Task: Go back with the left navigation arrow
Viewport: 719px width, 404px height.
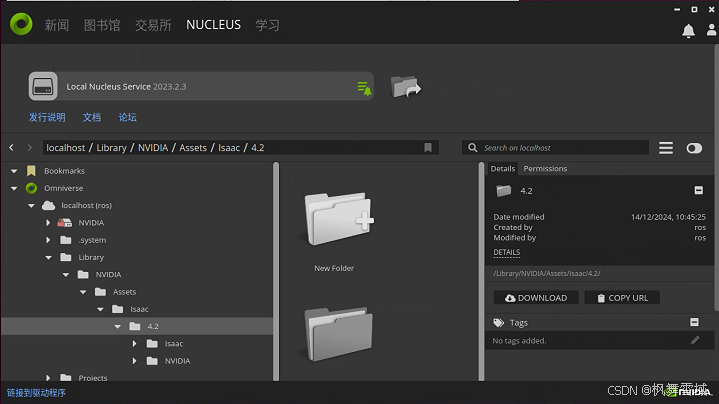Action: coord(11,148)
